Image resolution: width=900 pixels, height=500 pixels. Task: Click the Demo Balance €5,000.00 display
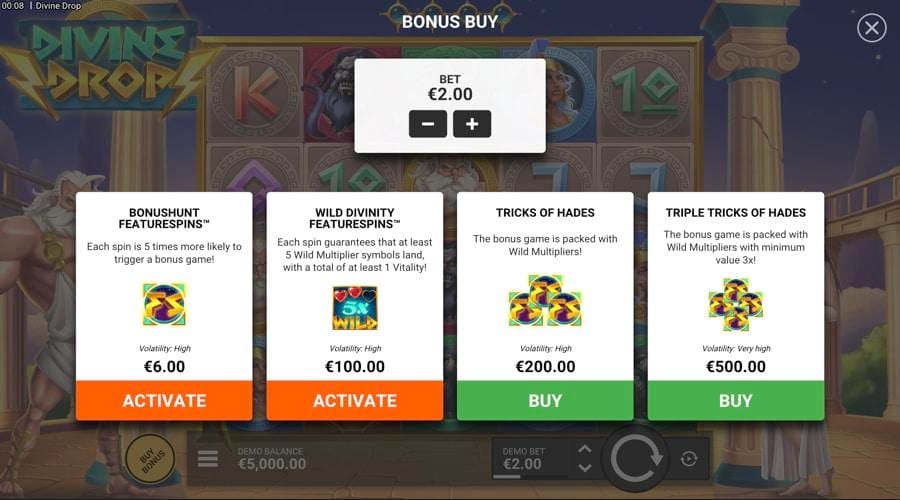[x=272, y=459]
